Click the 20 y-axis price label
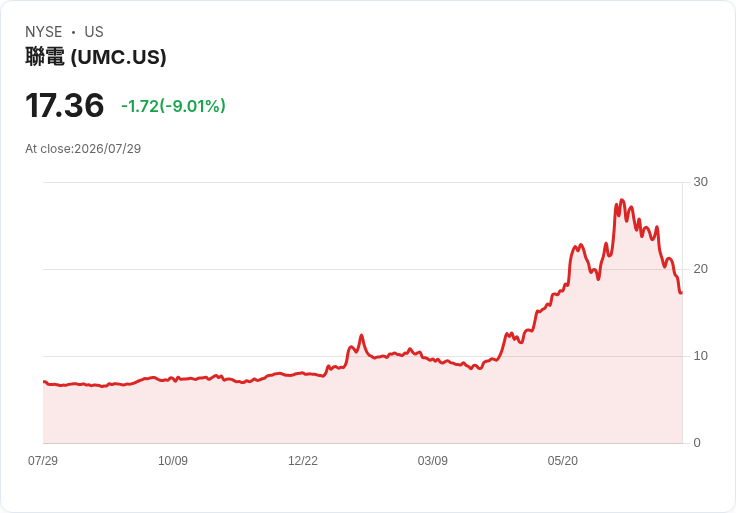Image resolution: width=736 pixels, height=513 pixels. [700, 269]
